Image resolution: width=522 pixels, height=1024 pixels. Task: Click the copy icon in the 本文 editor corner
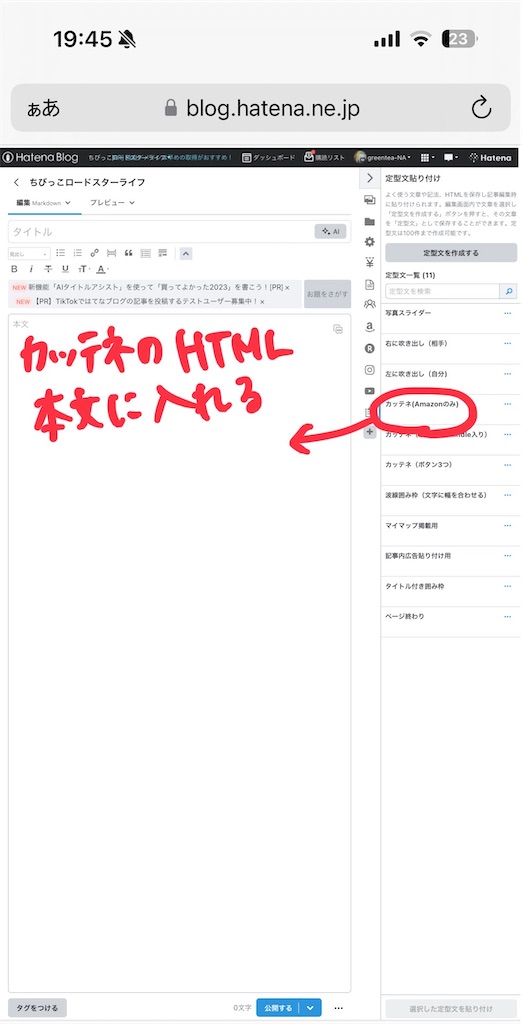point(338,329)
